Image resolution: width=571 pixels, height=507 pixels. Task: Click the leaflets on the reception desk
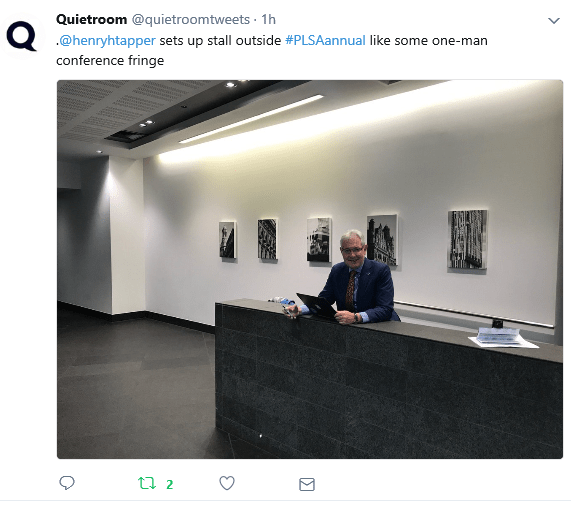(x=503, y=338)
